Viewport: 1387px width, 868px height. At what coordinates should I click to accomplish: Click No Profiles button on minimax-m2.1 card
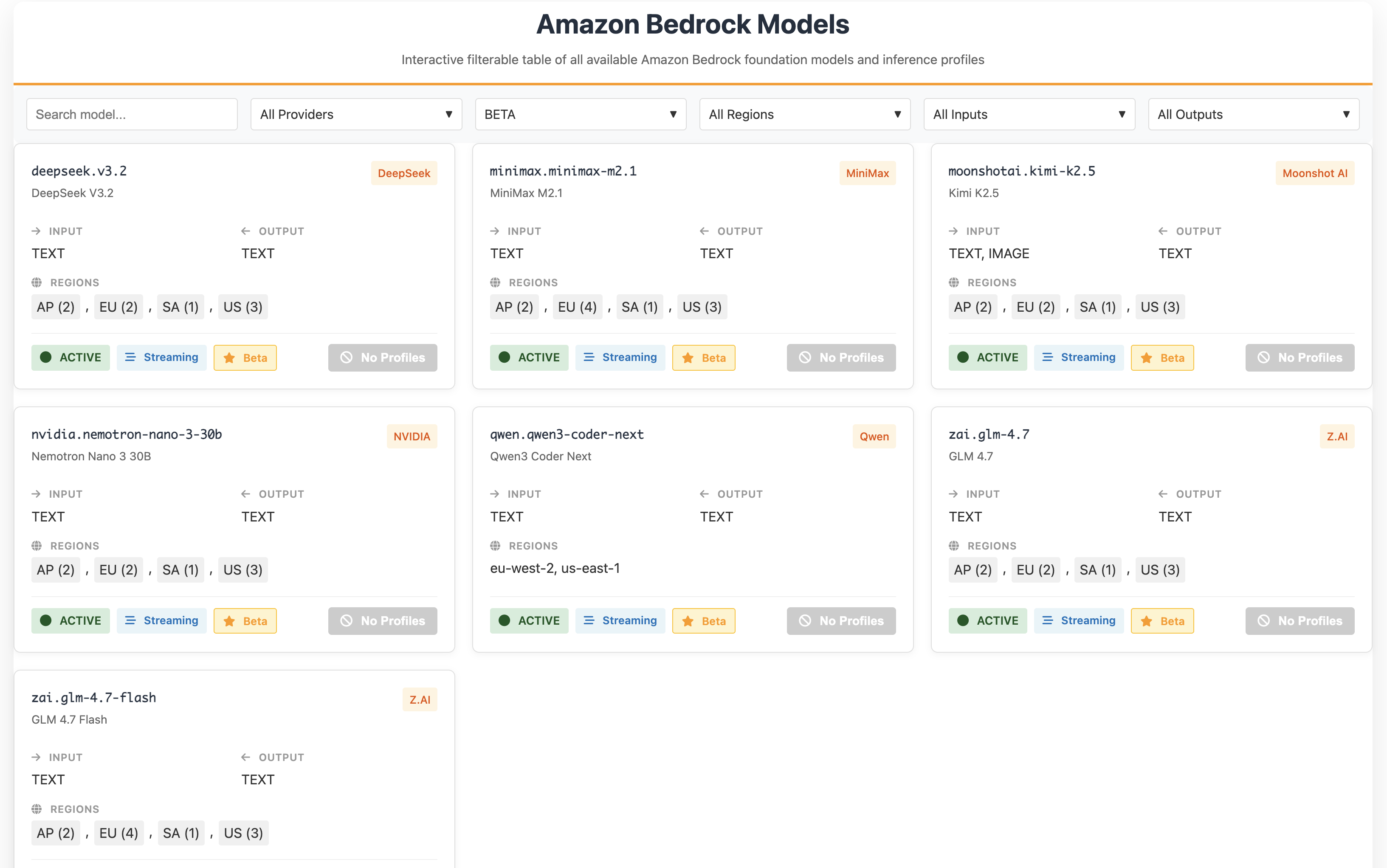click(x=841, y=358)
